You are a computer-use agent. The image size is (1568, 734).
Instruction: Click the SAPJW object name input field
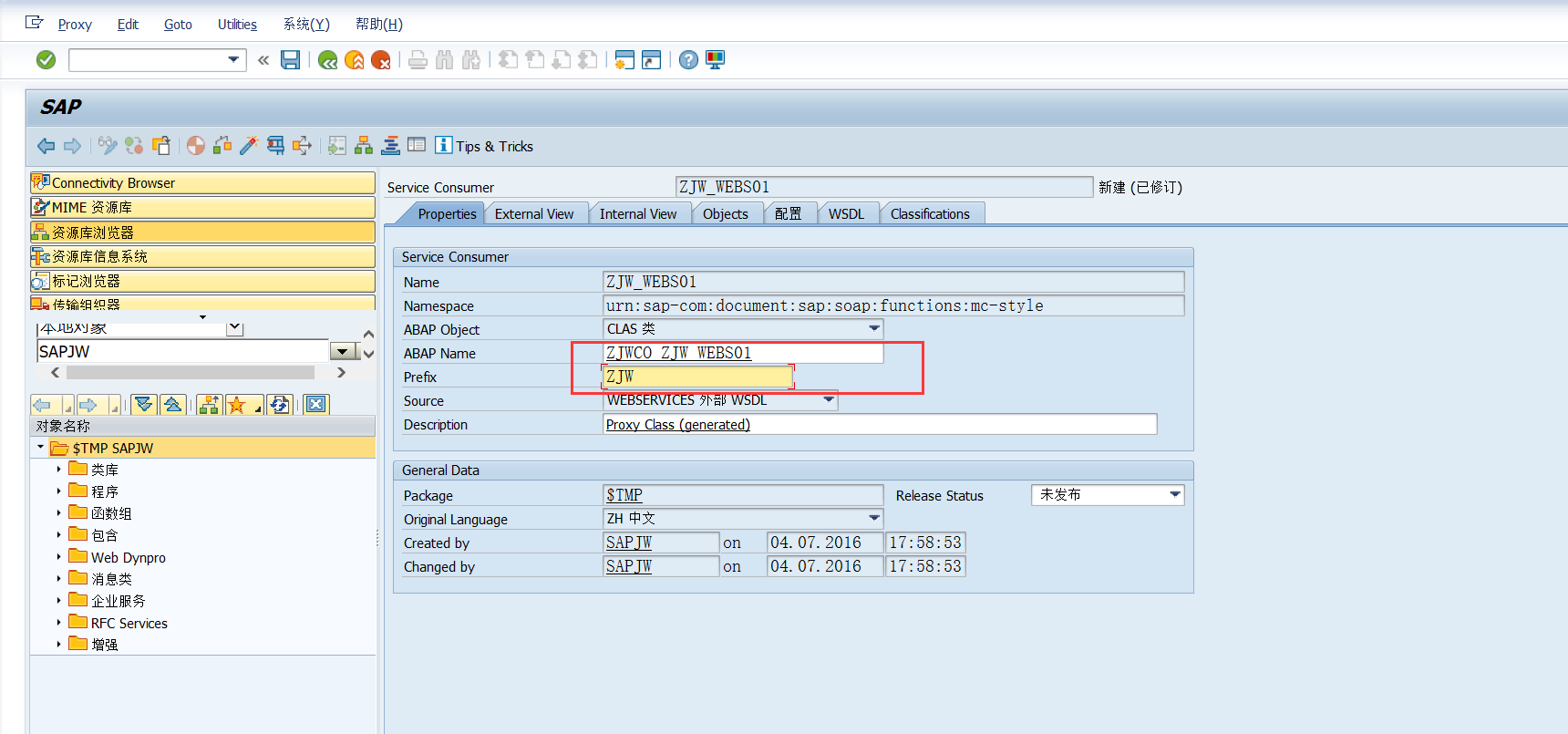[182, 352]
